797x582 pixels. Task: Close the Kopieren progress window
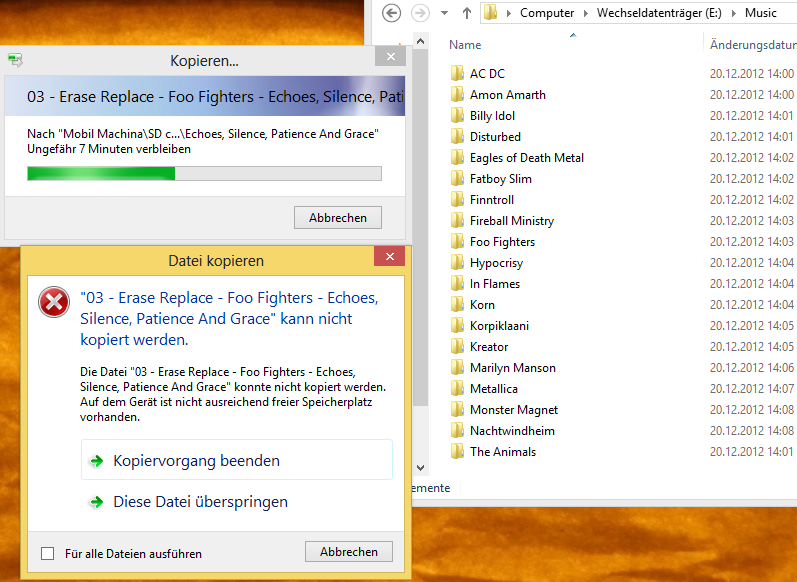click(x=390, y=56)
